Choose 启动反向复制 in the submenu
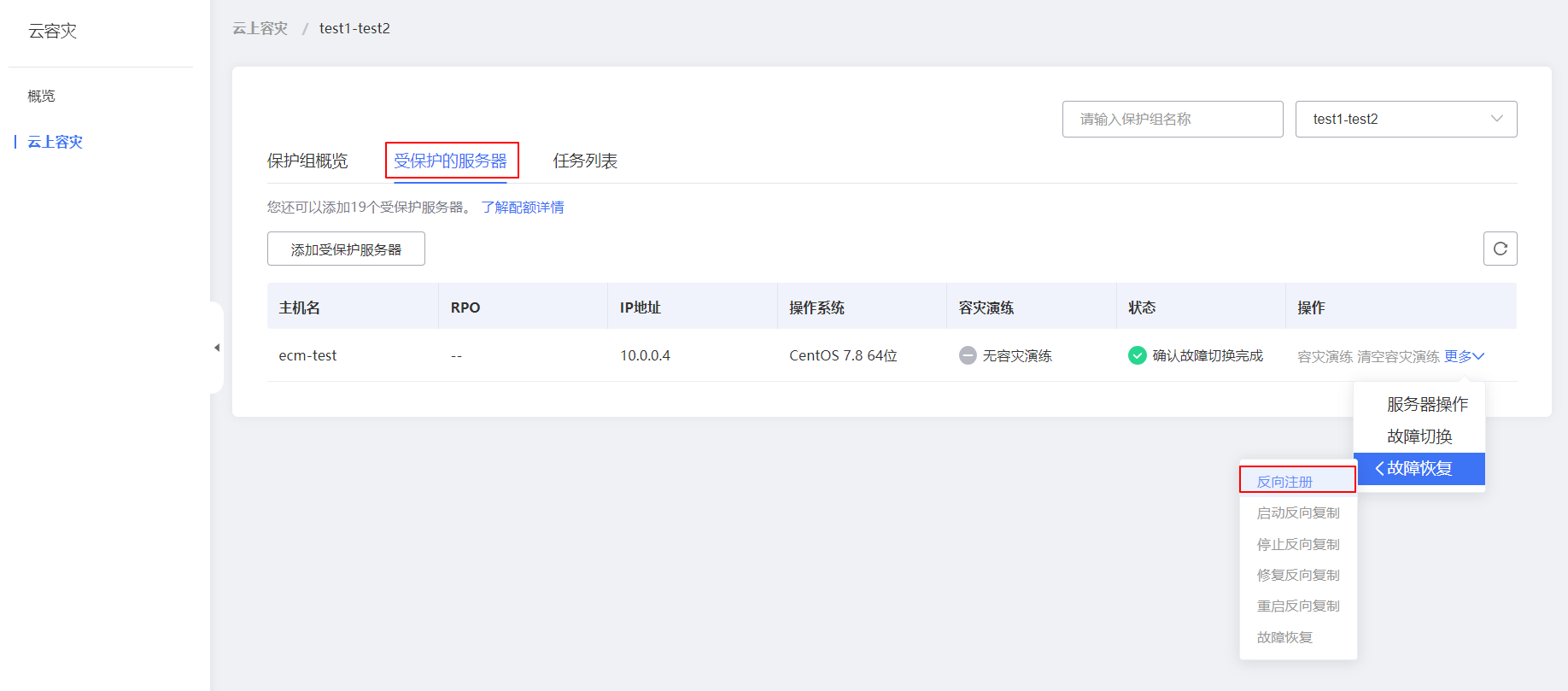The image size is (1568, 691). click(x=1298, y=512)
